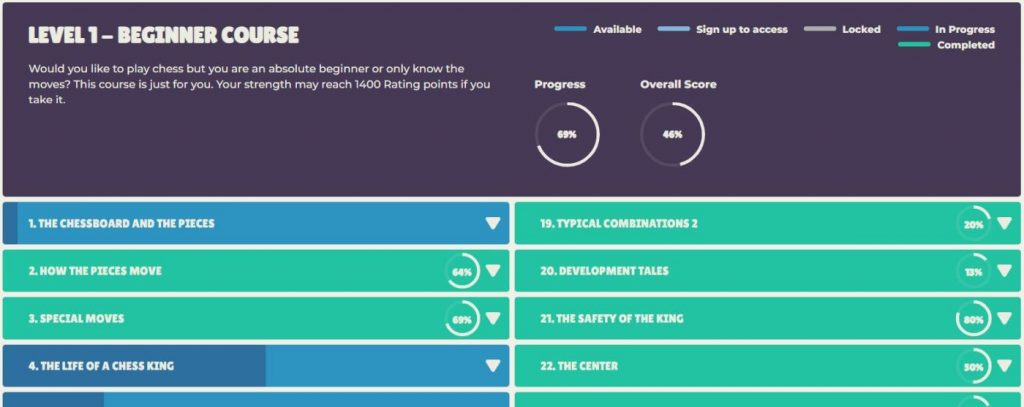Expand Typical Combinations 2 arrow
The height and width of the screenshot is (407, 1024).
pos(1004,223)
